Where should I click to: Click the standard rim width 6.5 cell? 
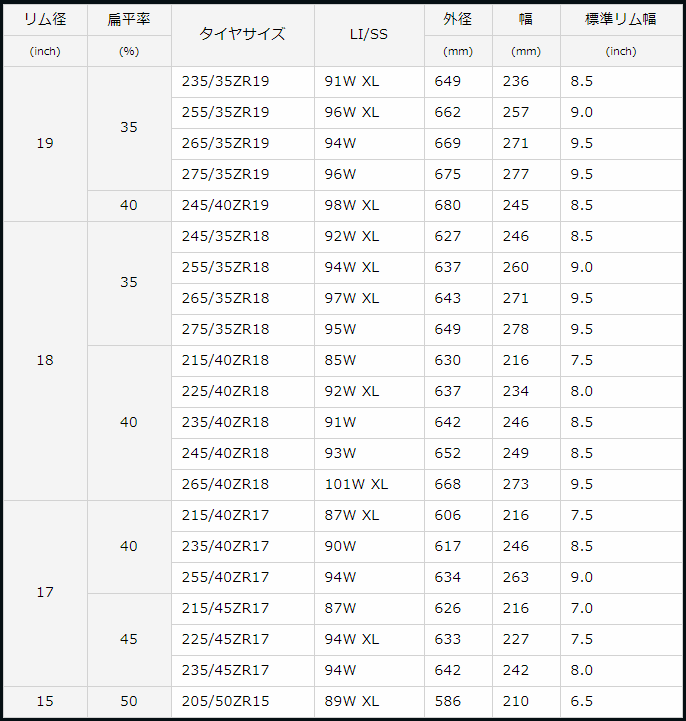tap(581, 702)
